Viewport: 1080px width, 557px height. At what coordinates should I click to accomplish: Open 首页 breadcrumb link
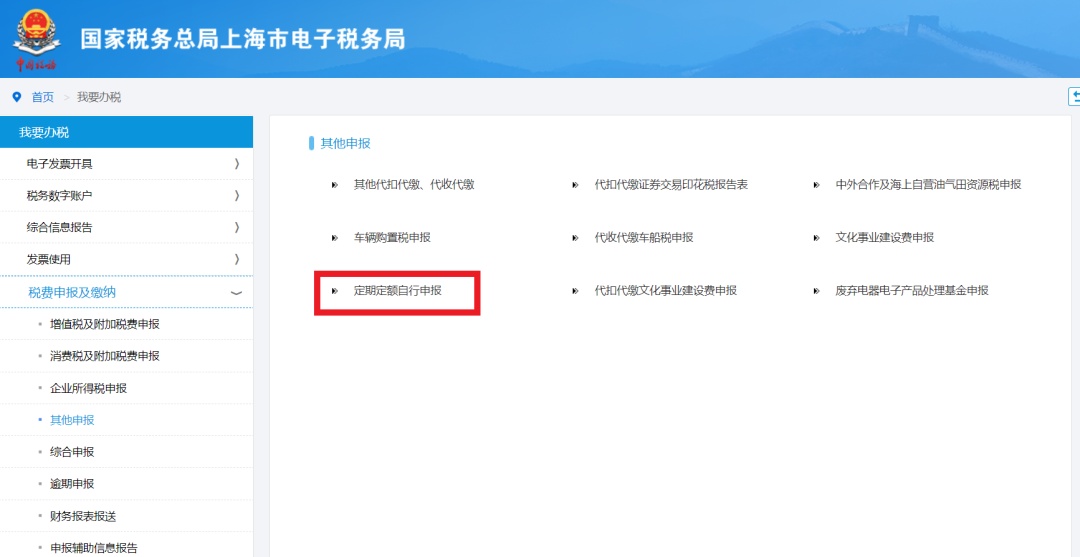[x=43, y=97]
